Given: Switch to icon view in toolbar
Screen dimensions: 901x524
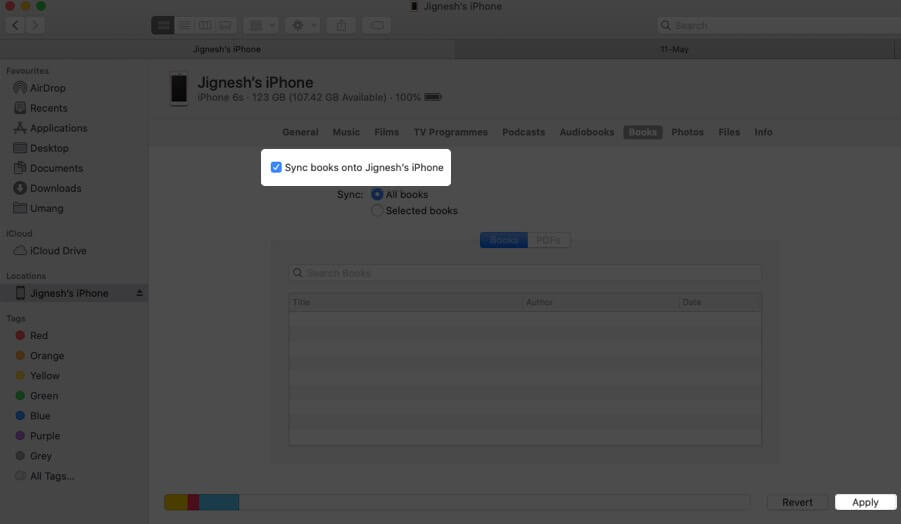Looking at the screenshot, I should click(163, 25).
